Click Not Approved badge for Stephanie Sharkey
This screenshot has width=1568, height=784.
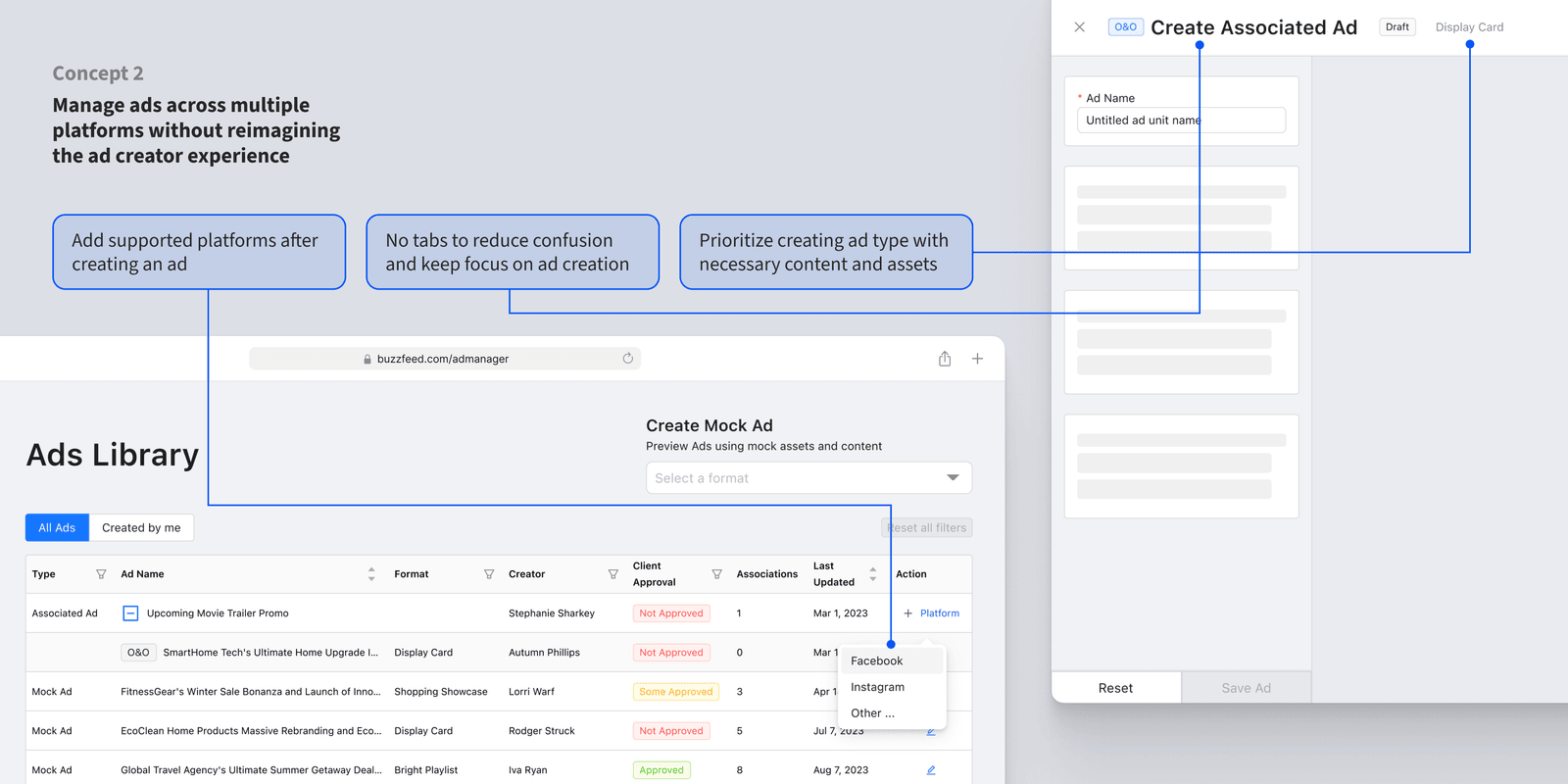(671, 613)
